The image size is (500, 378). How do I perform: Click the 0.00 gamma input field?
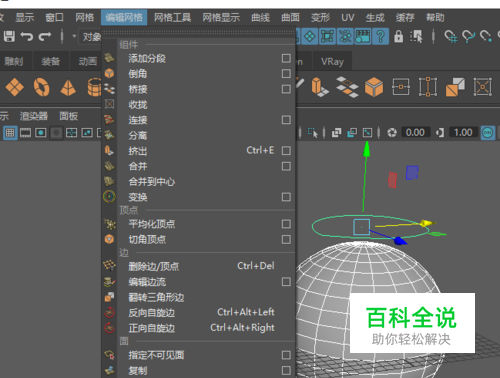point(415,133)
